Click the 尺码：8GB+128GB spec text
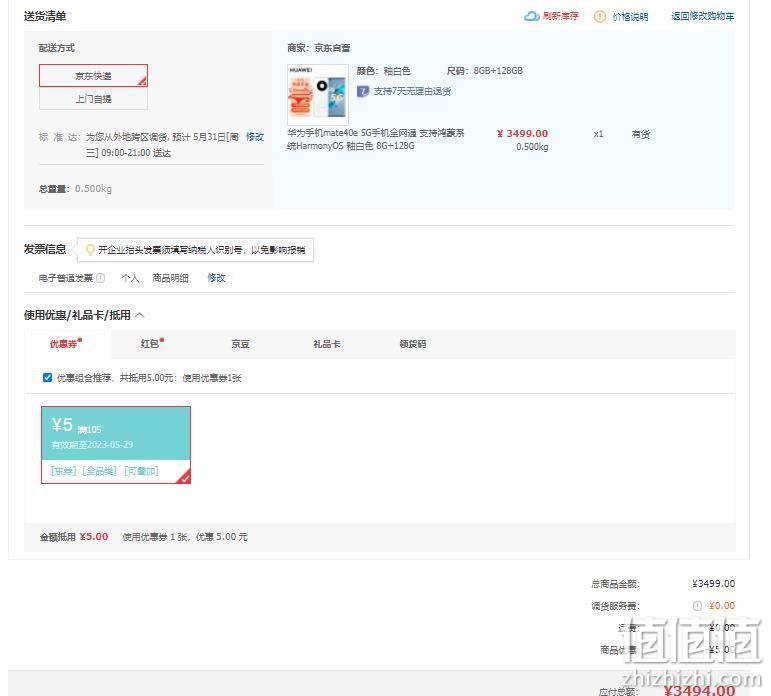Image resolution: width=771 pixels, height=696 pixels. coord(484,71)
